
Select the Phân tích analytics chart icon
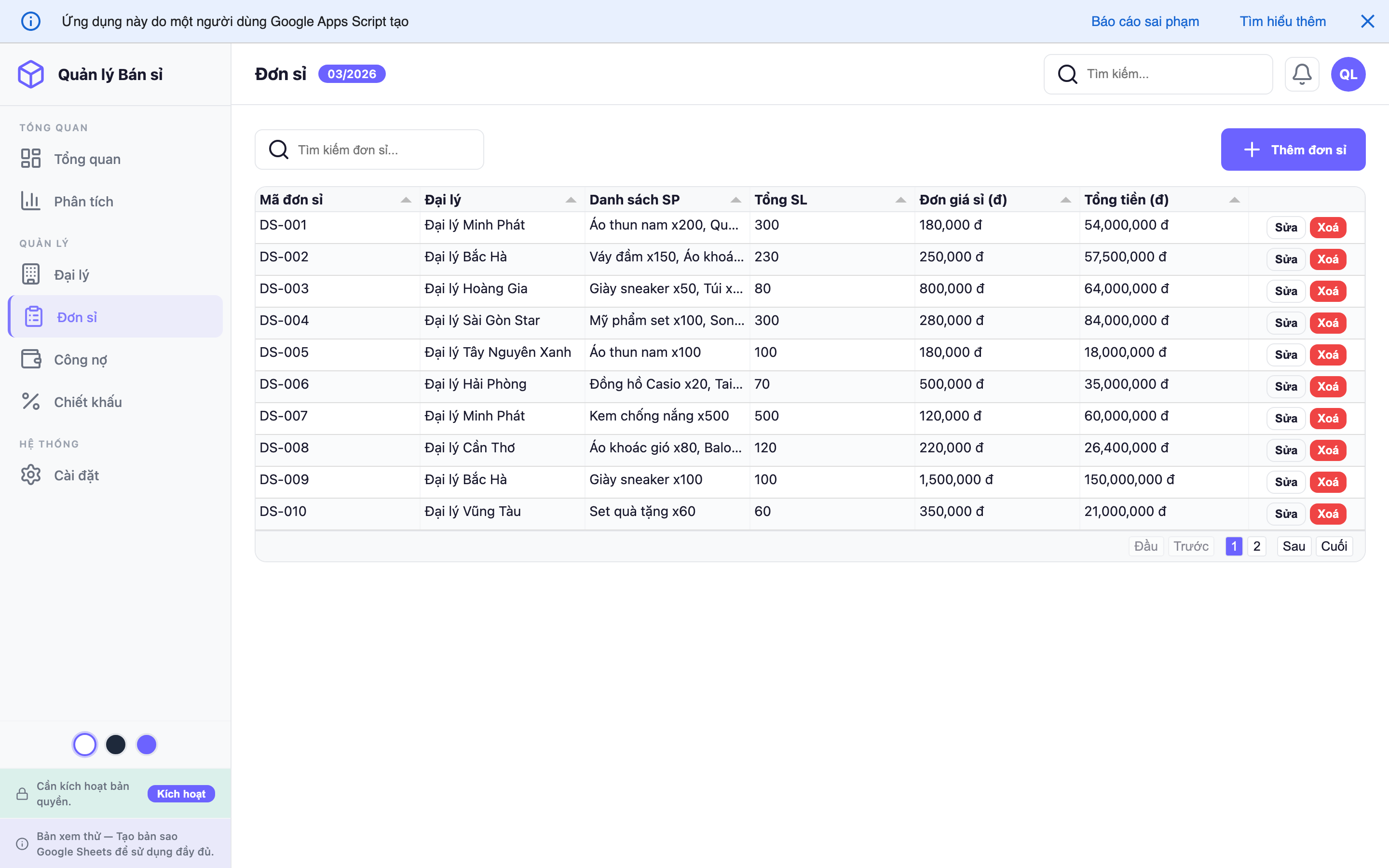[31, 201]
